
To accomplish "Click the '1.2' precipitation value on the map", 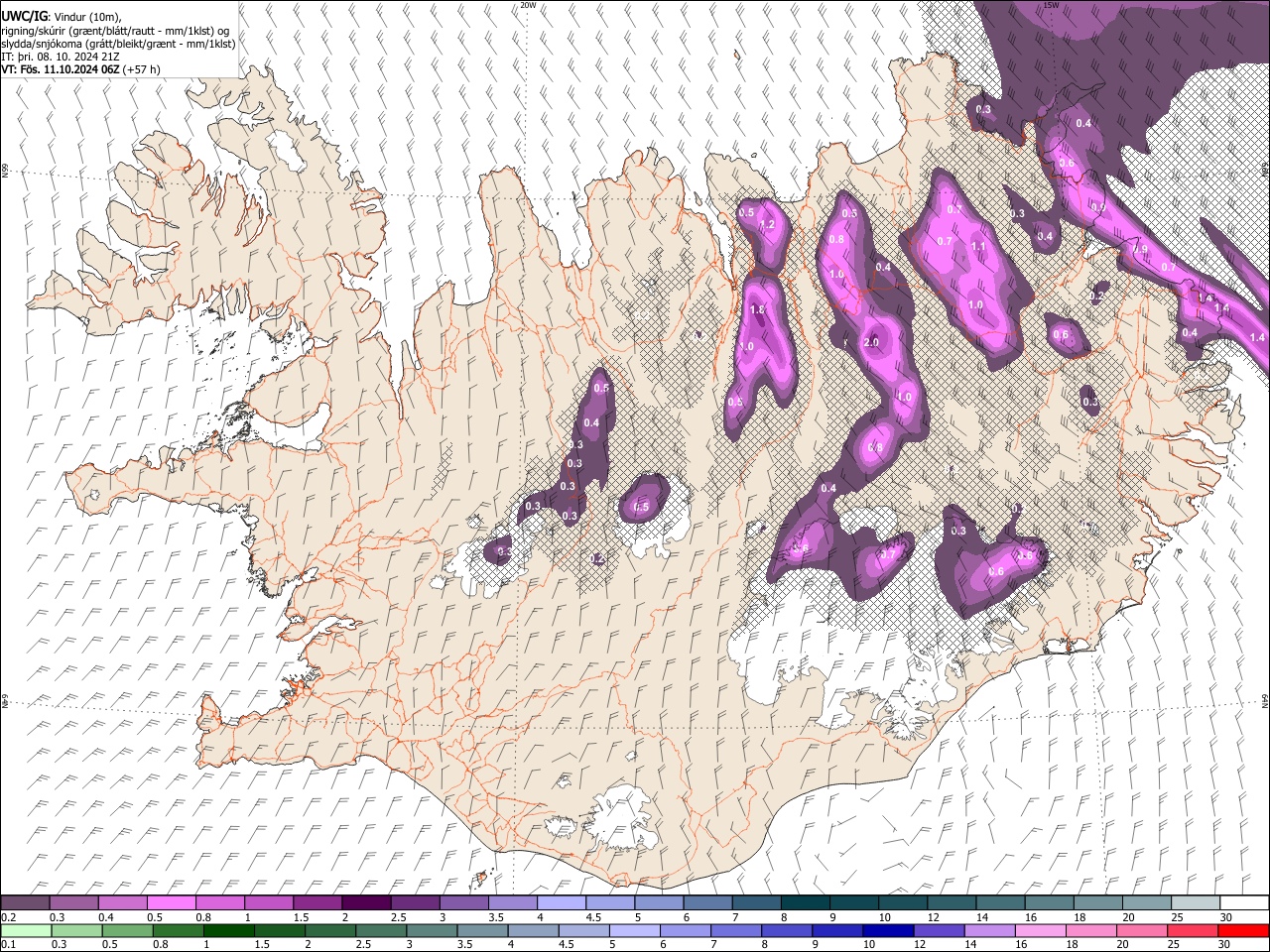I will click(x=767, y=225).
